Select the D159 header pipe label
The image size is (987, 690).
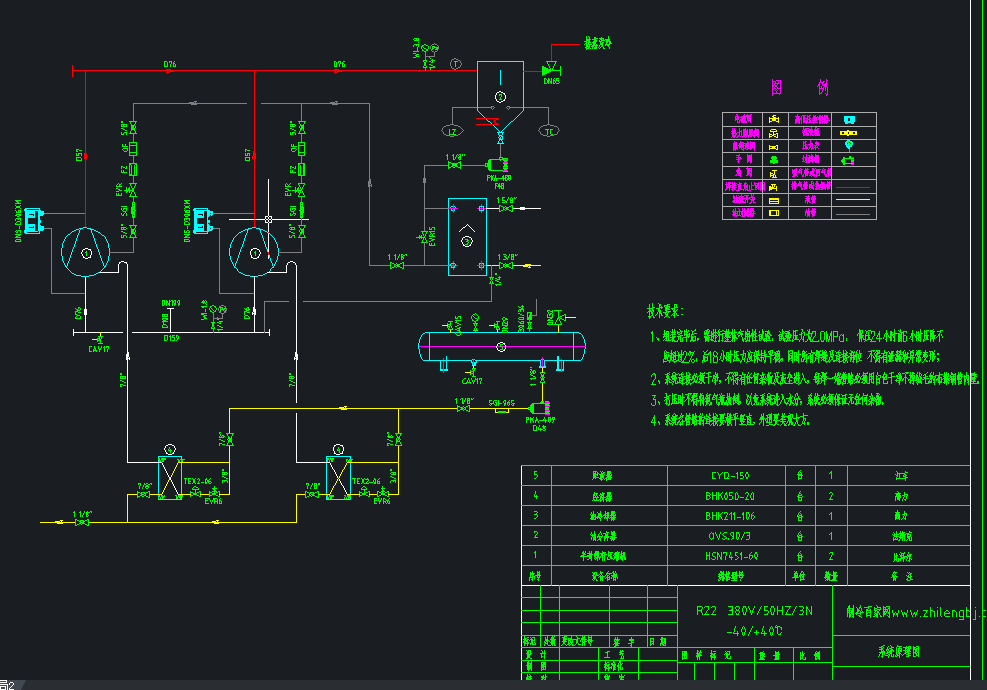(x=171, y=338)
